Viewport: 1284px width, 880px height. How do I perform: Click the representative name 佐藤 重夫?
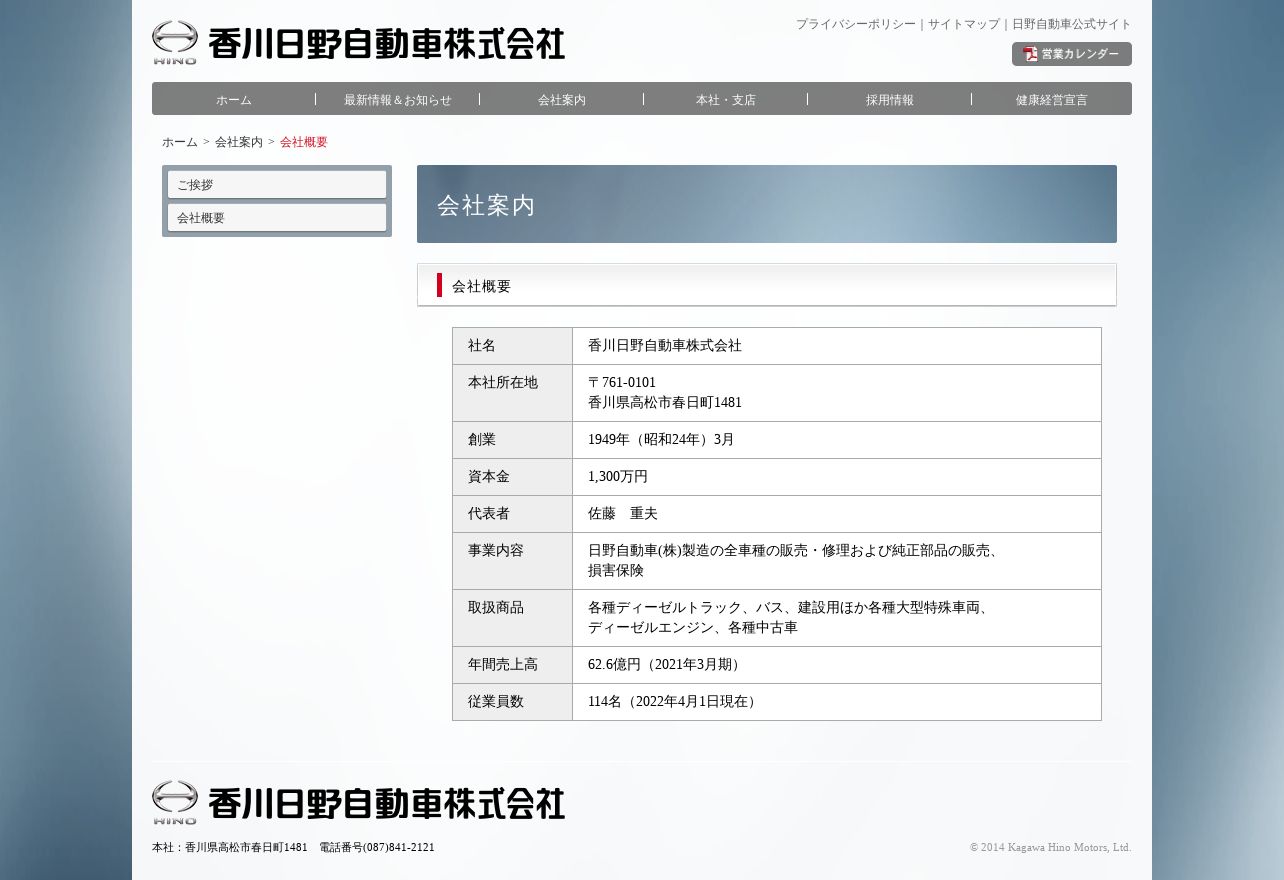(x=623, y=514)
